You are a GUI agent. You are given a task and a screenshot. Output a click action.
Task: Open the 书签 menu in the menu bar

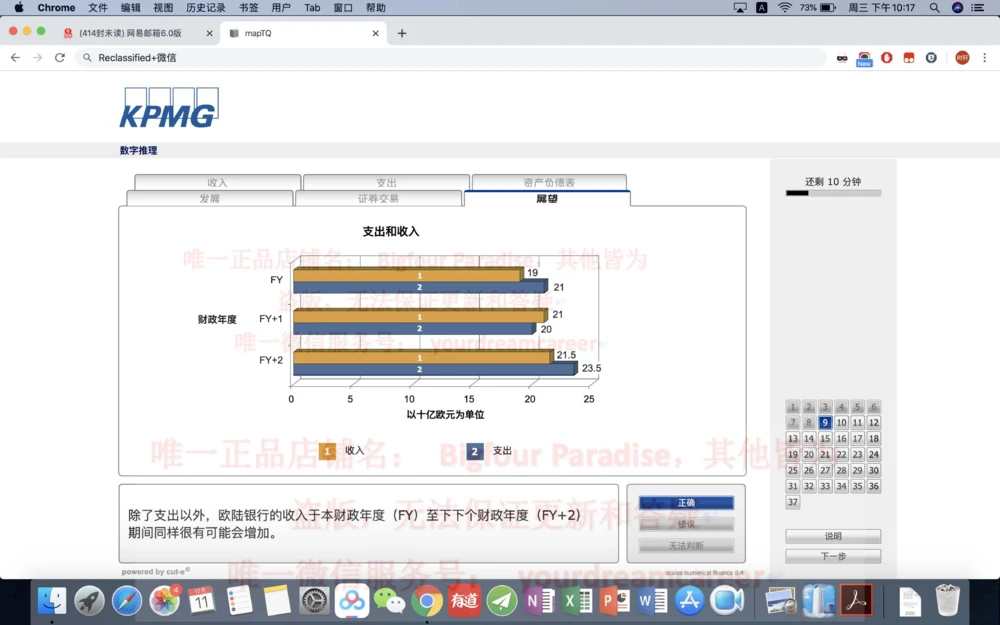point(247,7)
